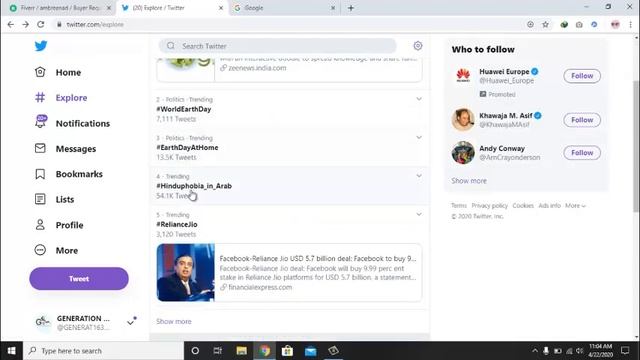Open Khawaja M. Asif profile avatar
The width and height of the screenshot is (640, 360).
[x=463, y=120]
